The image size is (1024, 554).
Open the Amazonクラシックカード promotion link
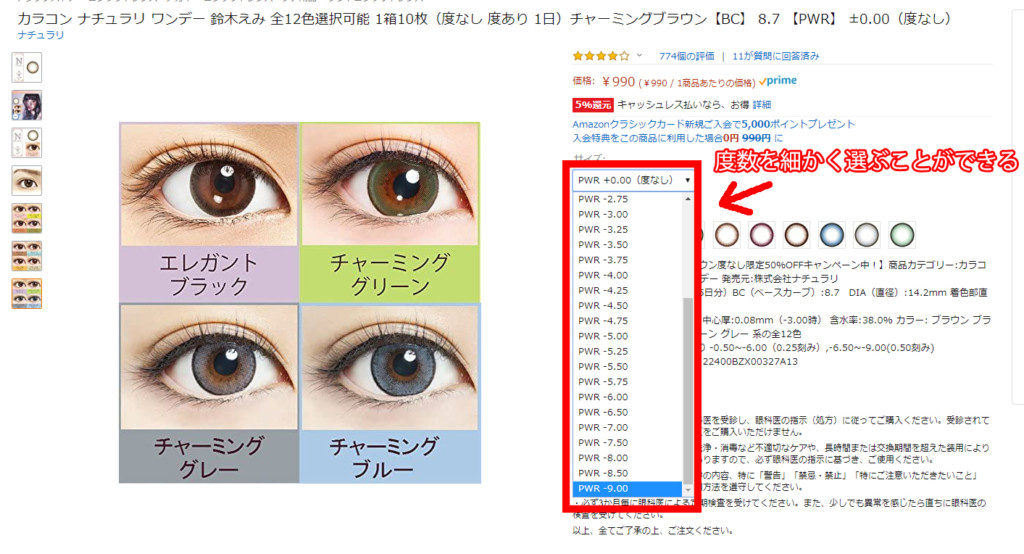point(713,124)
